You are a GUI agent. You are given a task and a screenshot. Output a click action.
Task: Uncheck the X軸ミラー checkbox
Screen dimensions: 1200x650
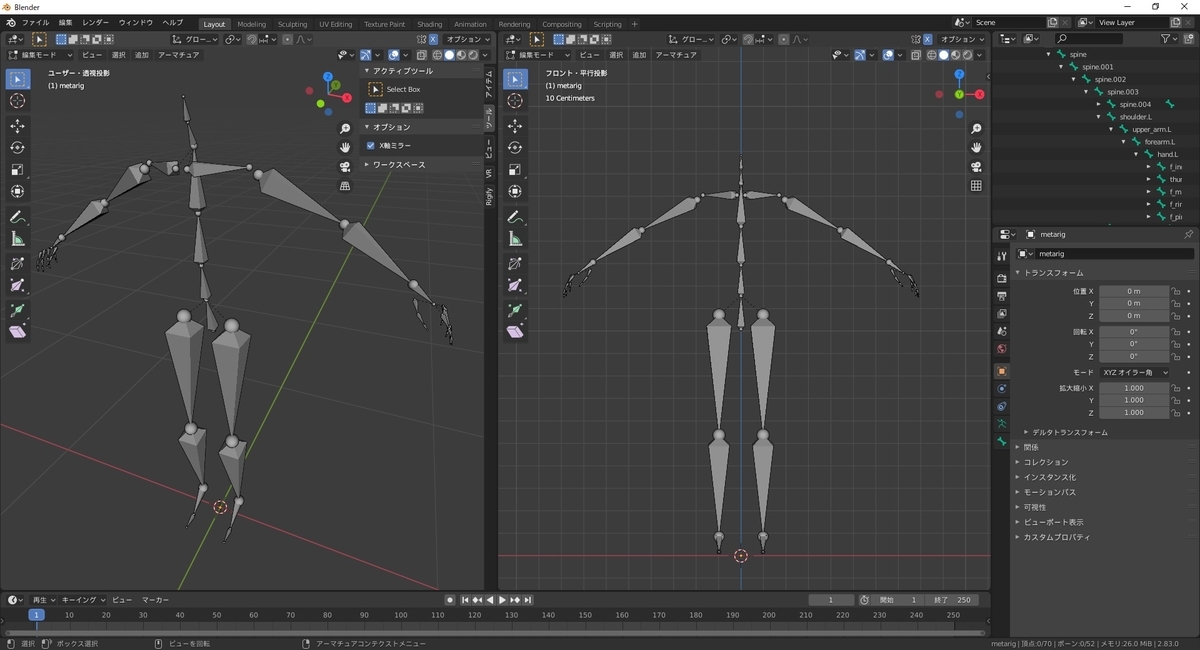click(x=371, y=145)
